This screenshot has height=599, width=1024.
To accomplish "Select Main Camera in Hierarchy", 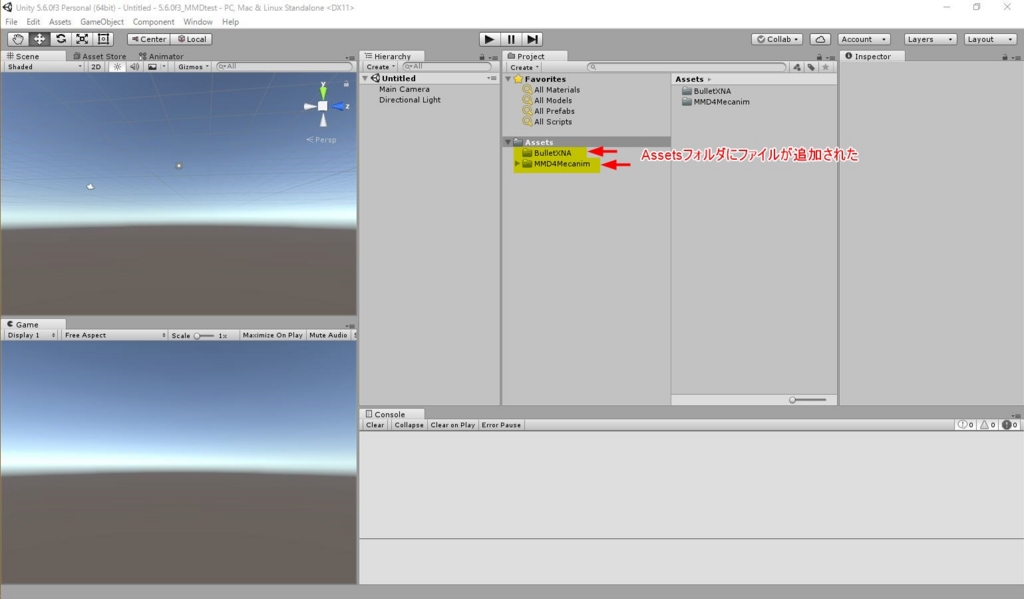I will tap(404, 89).
